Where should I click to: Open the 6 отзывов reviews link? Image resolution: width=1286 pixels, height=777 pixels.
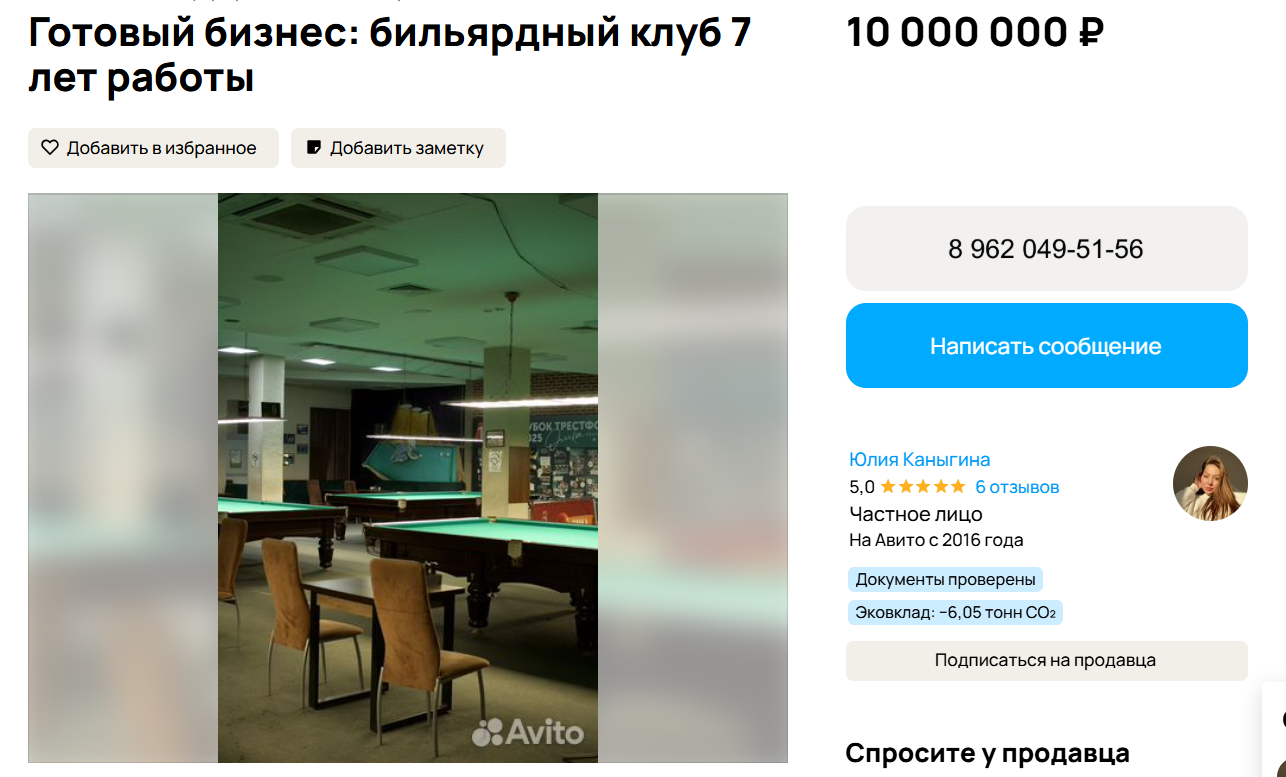pos(1017,487)
